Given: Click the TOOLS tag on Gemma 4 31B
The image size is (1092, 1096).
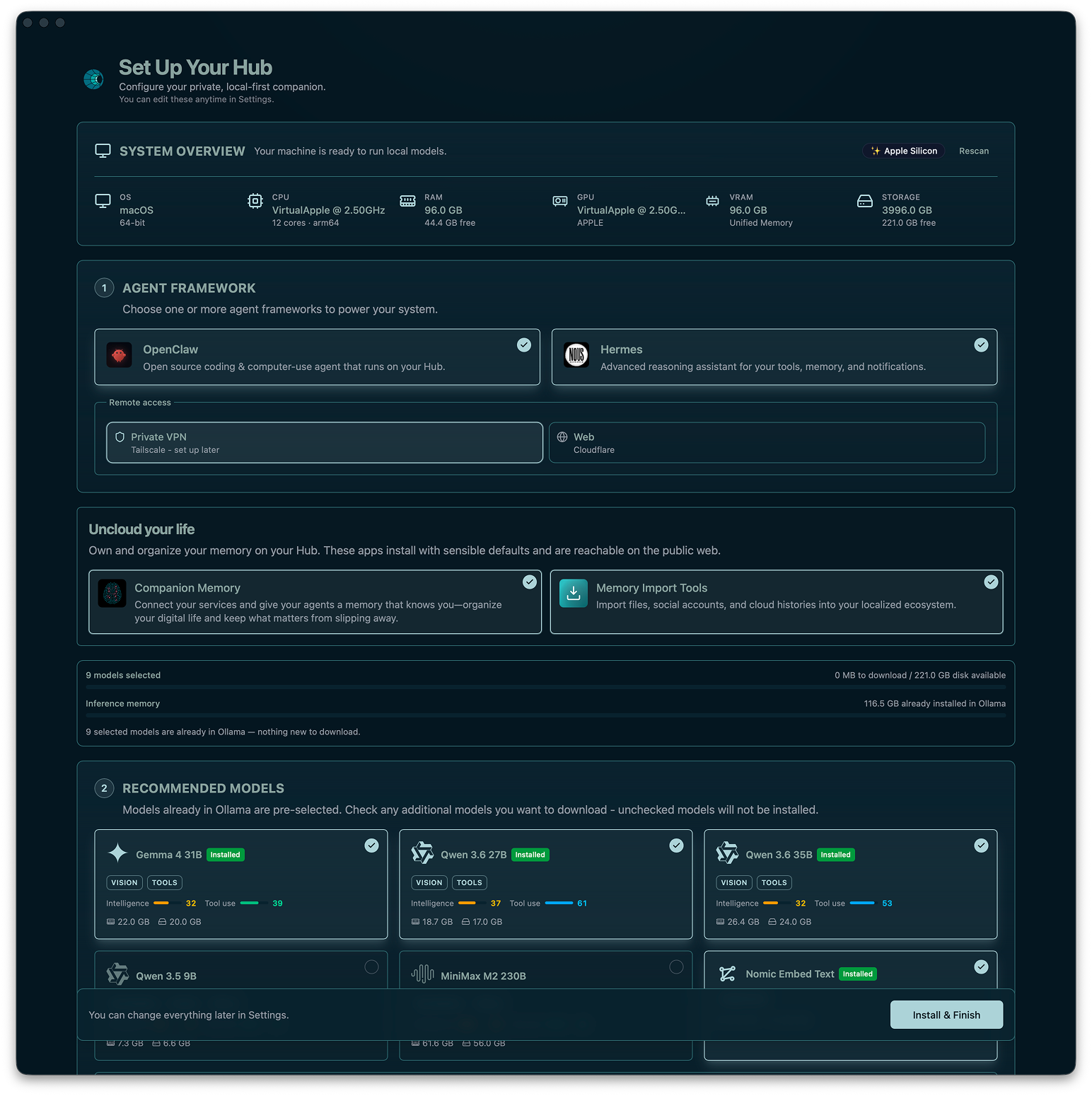Looking at the screenshot, I should coord(165,883).
